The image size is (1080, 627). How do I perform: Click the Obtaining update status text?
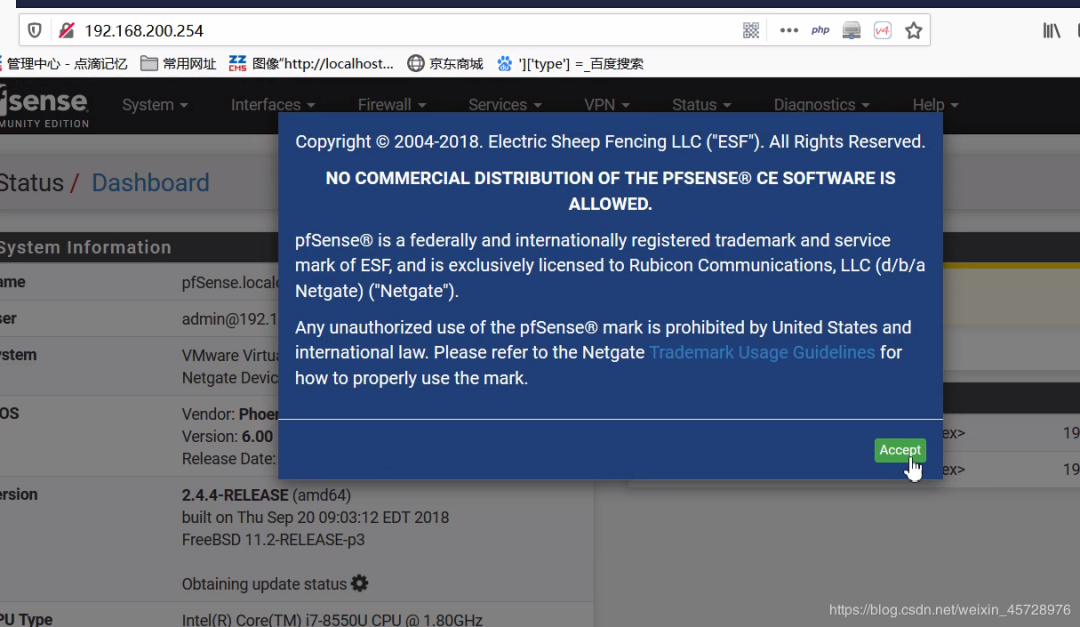pyautogui.click(x=264, y=584)
